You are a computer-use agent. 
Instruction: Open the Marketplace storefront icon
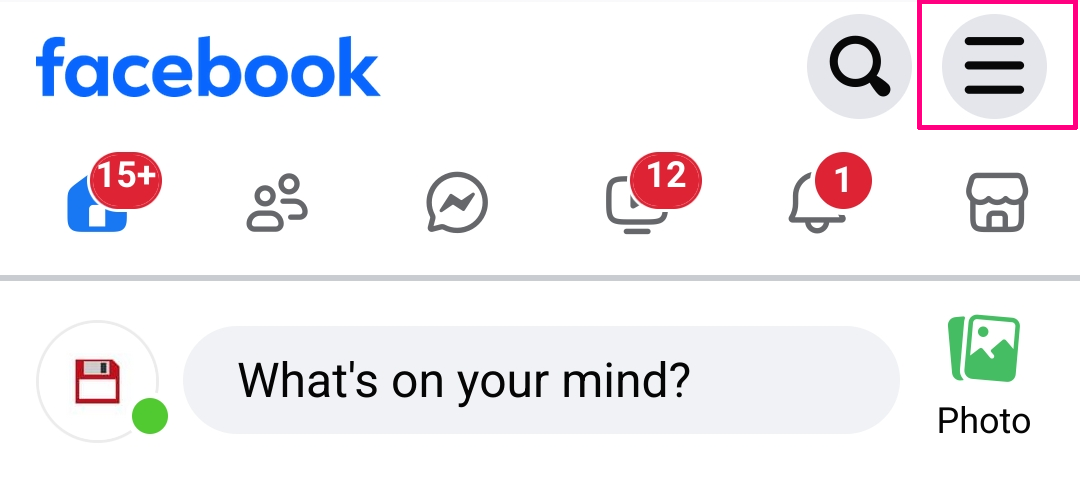pyautogui.click(x=997, y=203)
